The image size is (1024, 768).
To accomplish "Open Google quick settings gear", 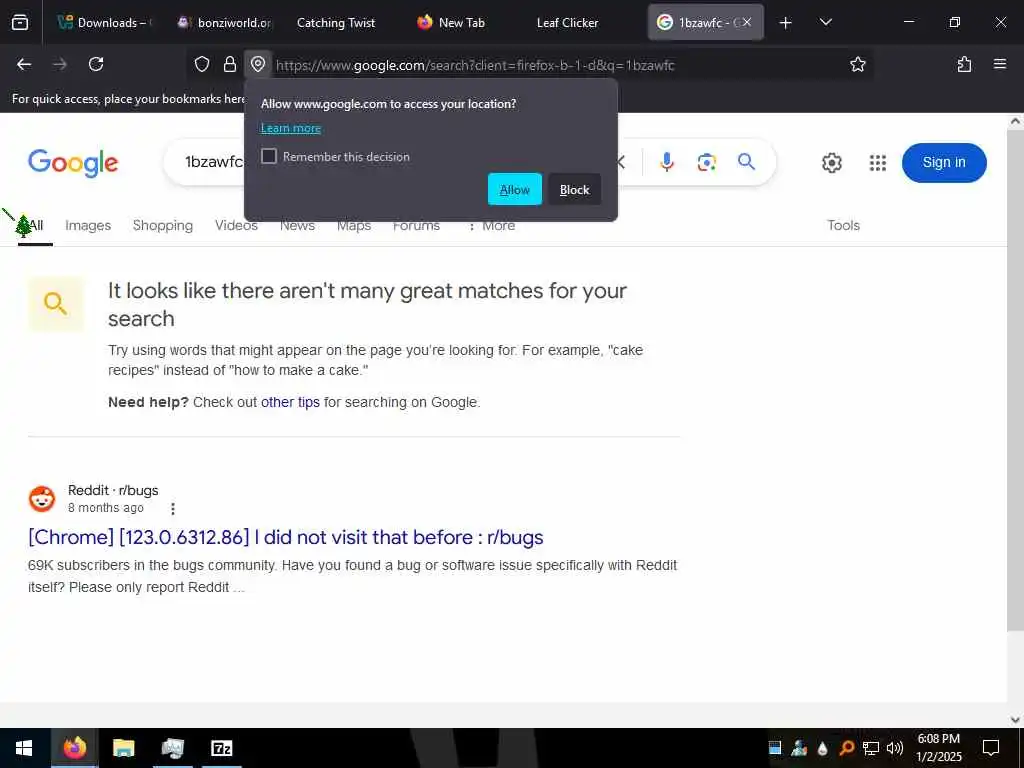I will (x=831, y=163).
